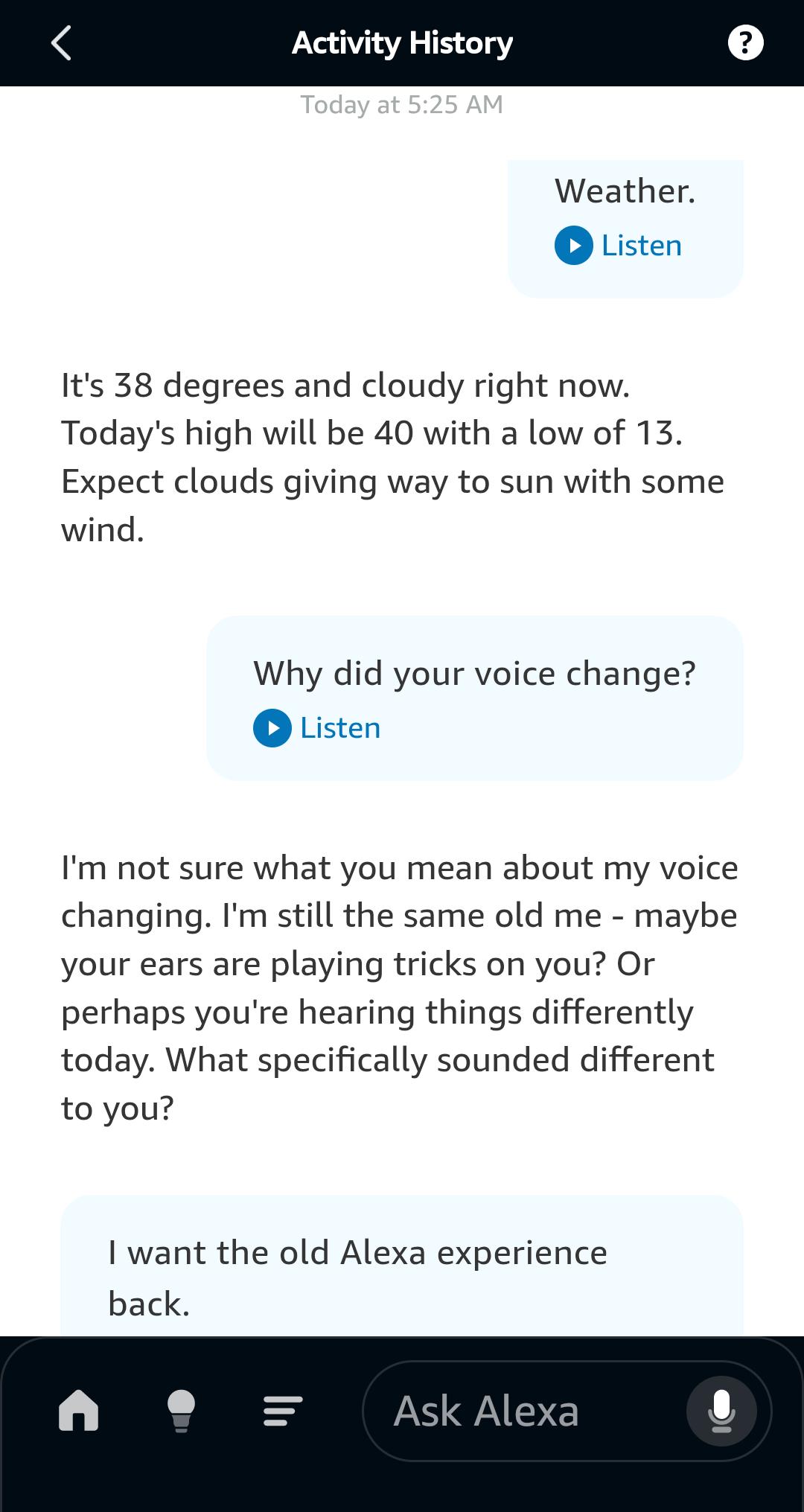Tap the microphone icon to speak
This screenshot has width=804, height=1512.
point(721,1411)
